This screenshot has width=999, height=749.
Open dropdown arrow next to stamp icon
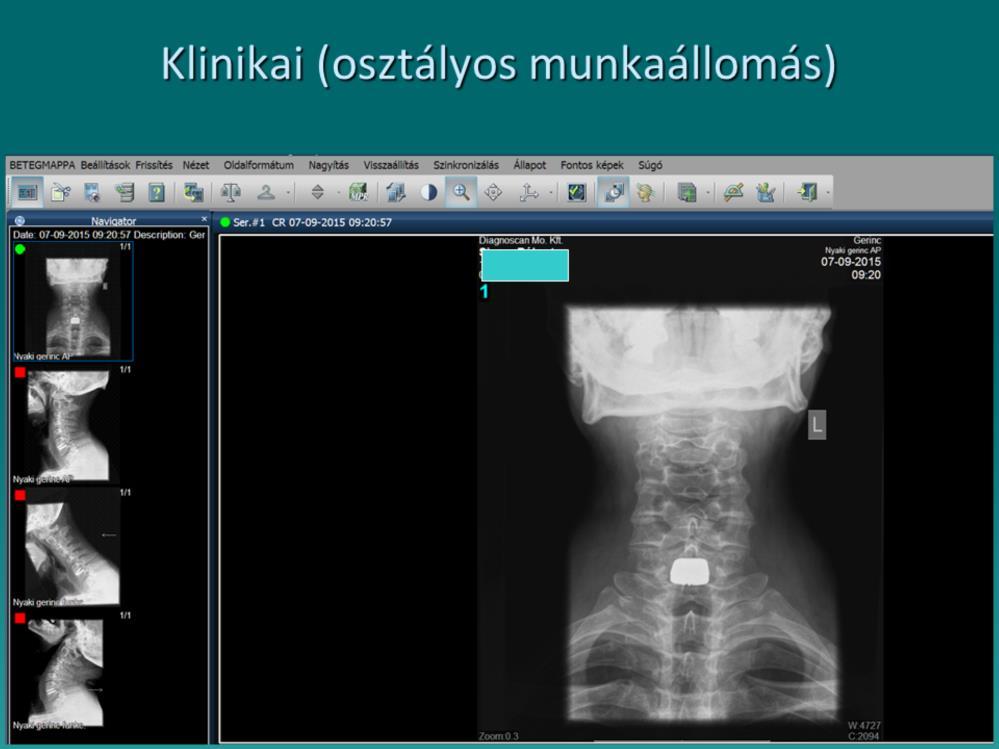click(x=288, y=192)
